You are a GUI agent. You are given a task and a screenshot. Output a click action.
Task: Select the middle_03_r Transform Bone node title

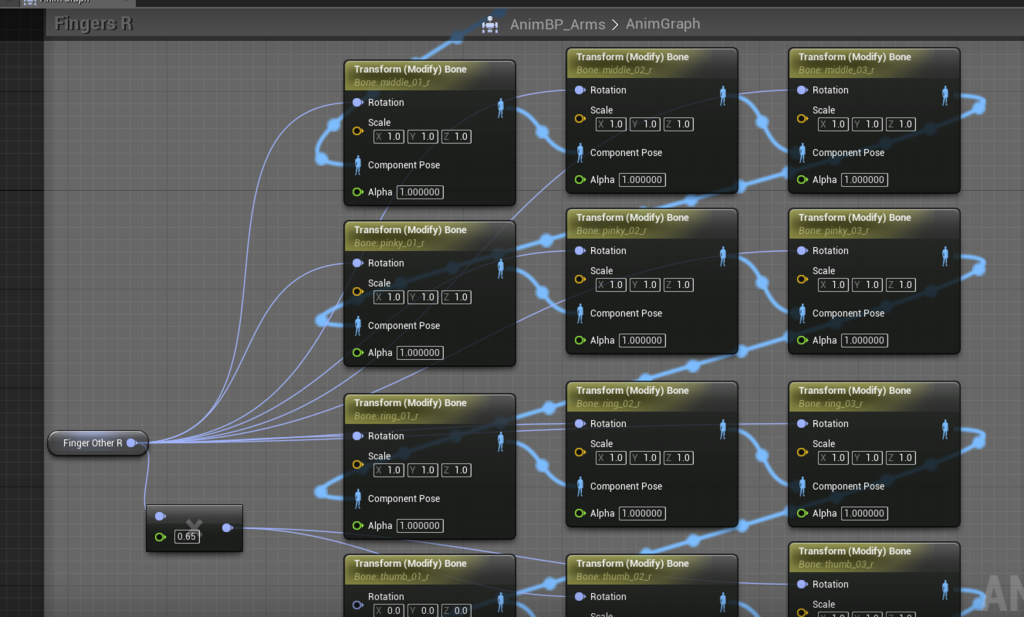854,57
